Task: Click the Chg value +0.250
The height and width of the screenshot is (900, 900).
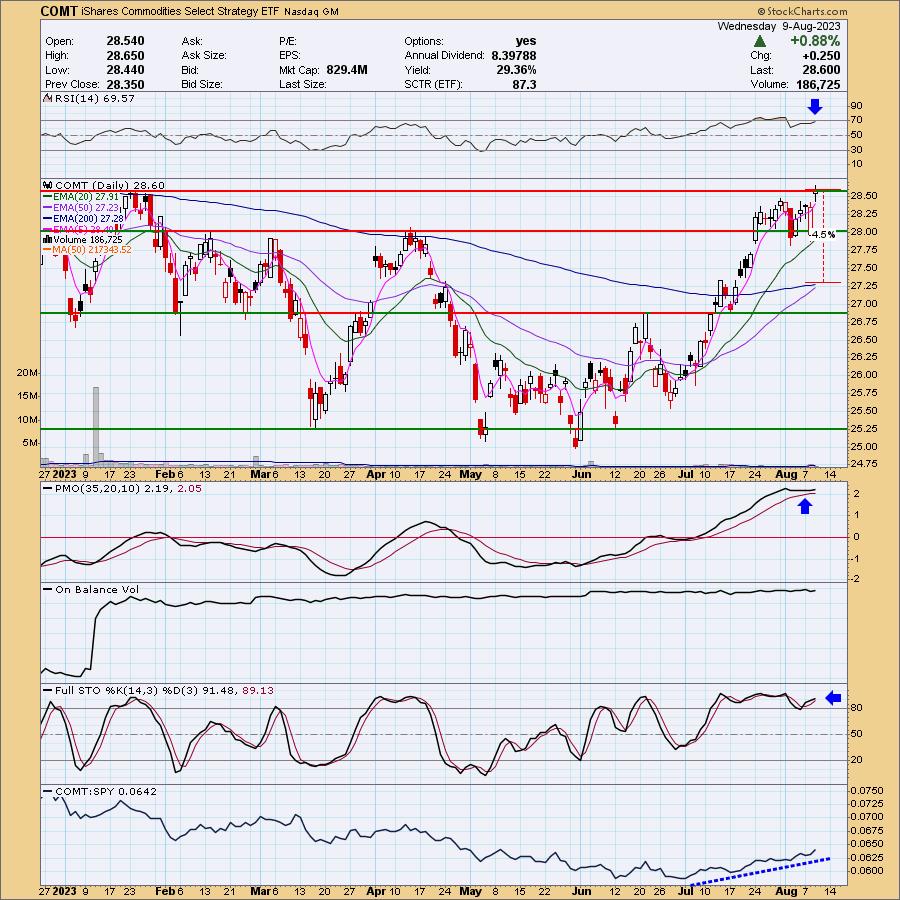Action: [821, 55]
